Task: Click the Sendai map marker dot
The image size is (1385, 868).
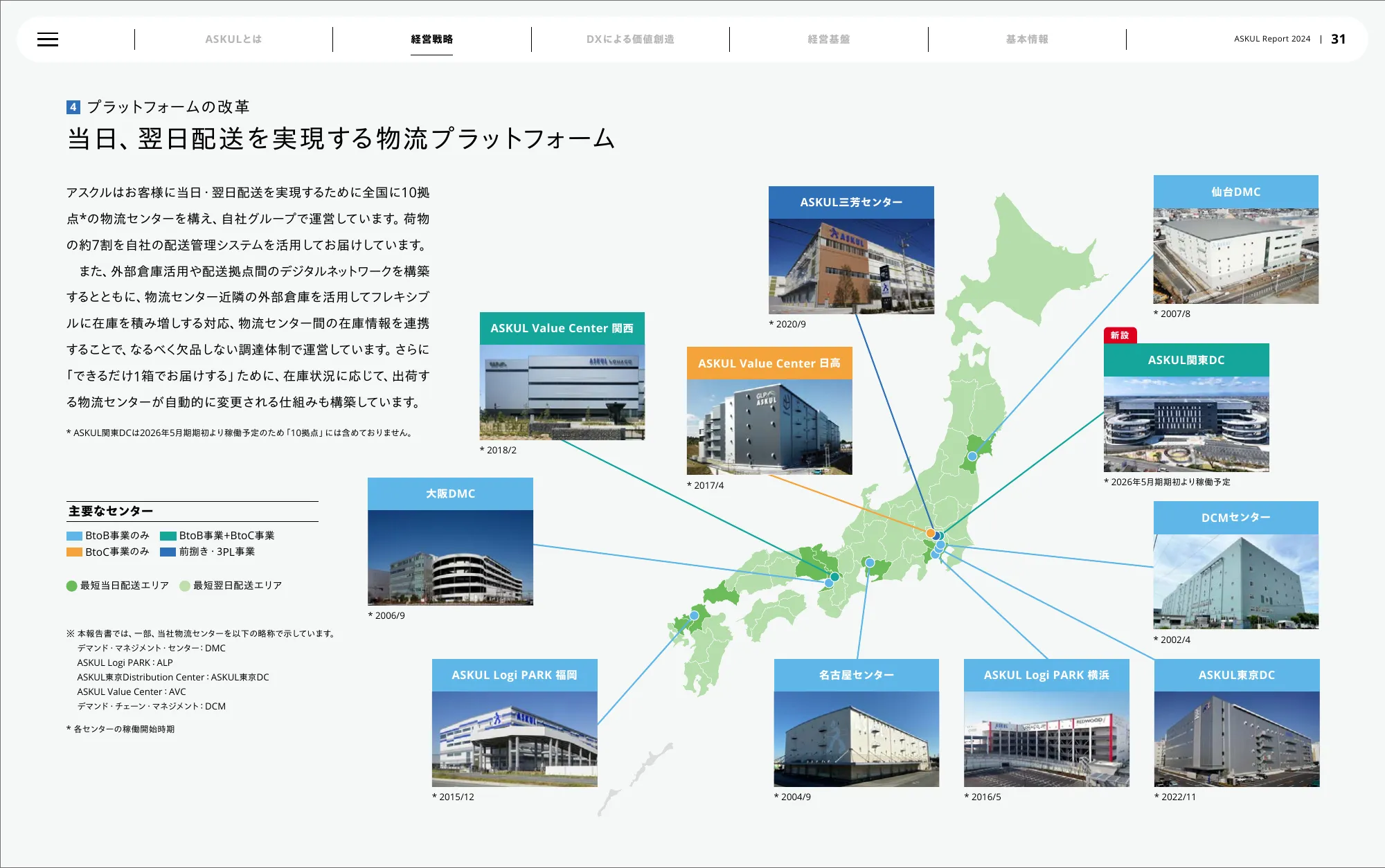Action: [972, 456]
